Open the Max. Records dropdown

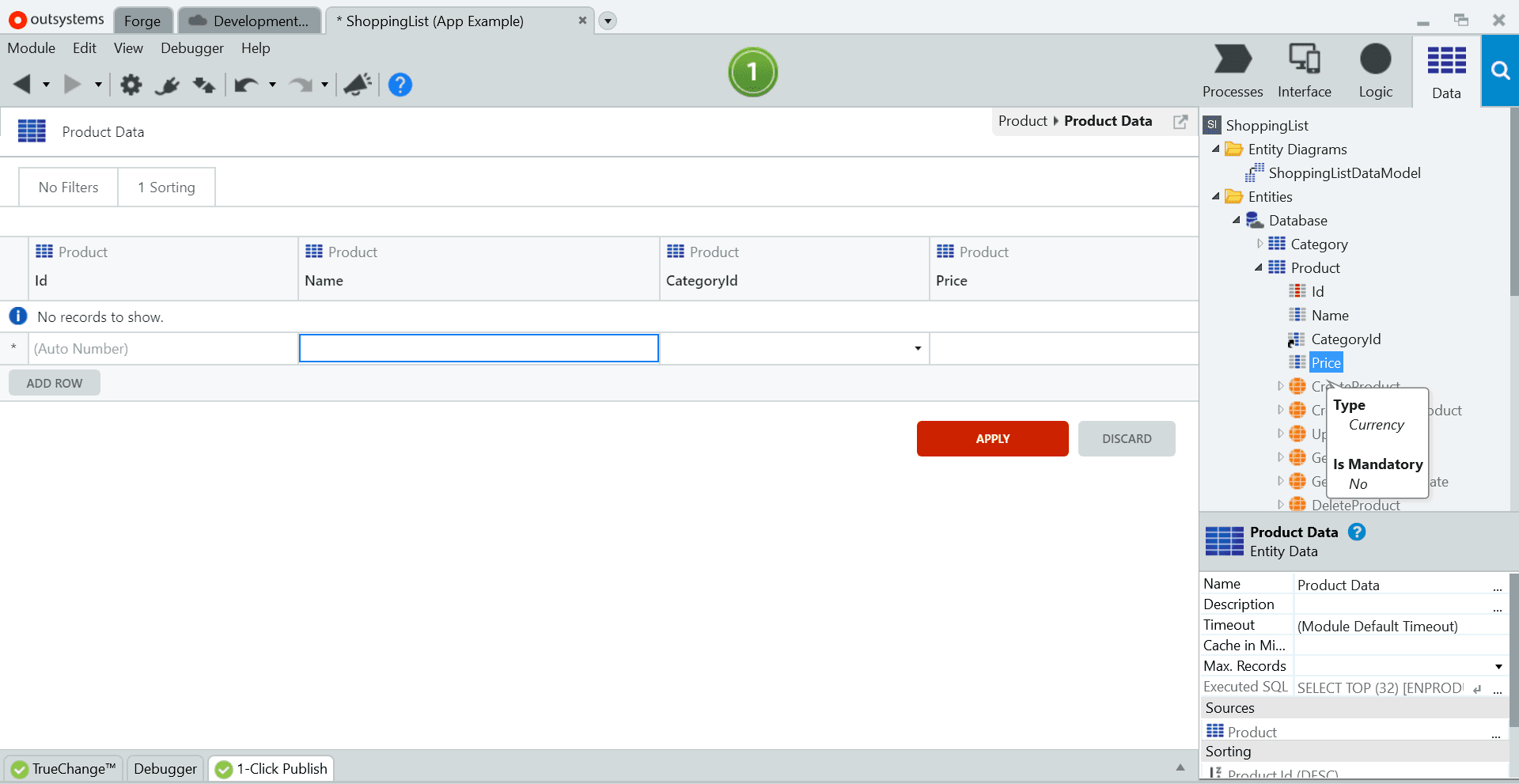click(x=1498, y=667)
